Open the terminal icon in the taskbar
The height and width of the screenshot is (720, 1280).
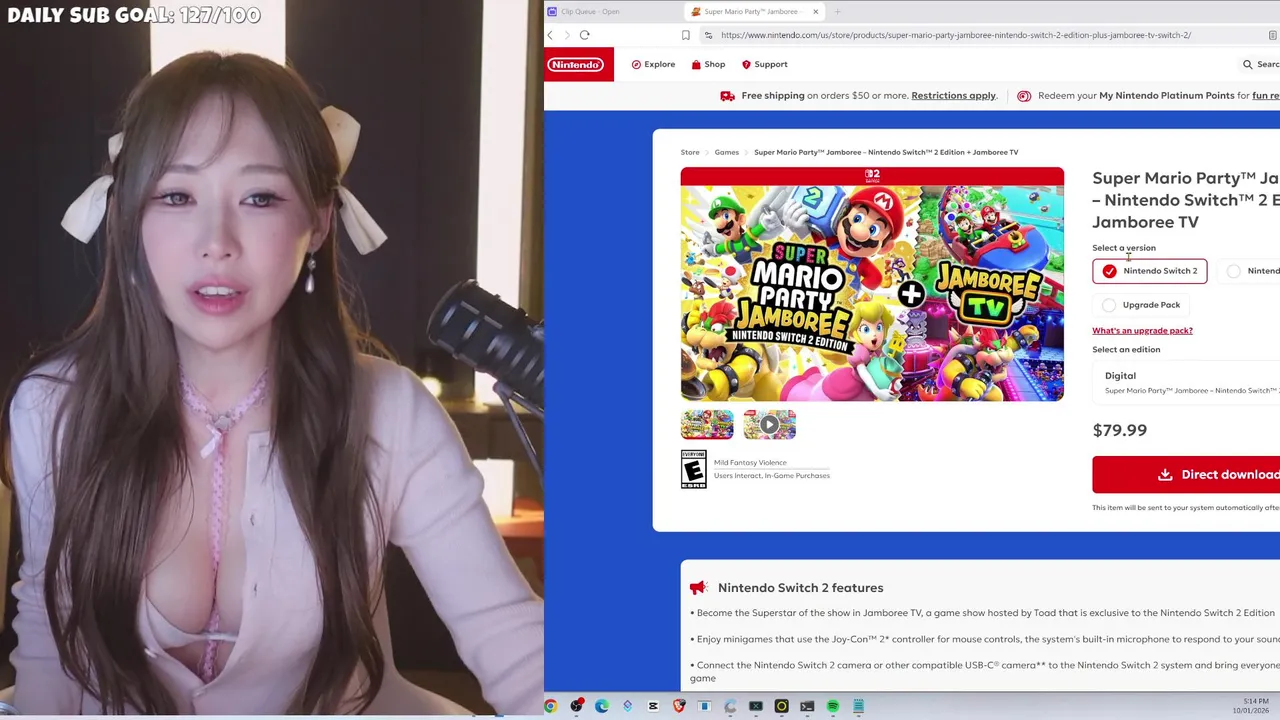[807, 706]
